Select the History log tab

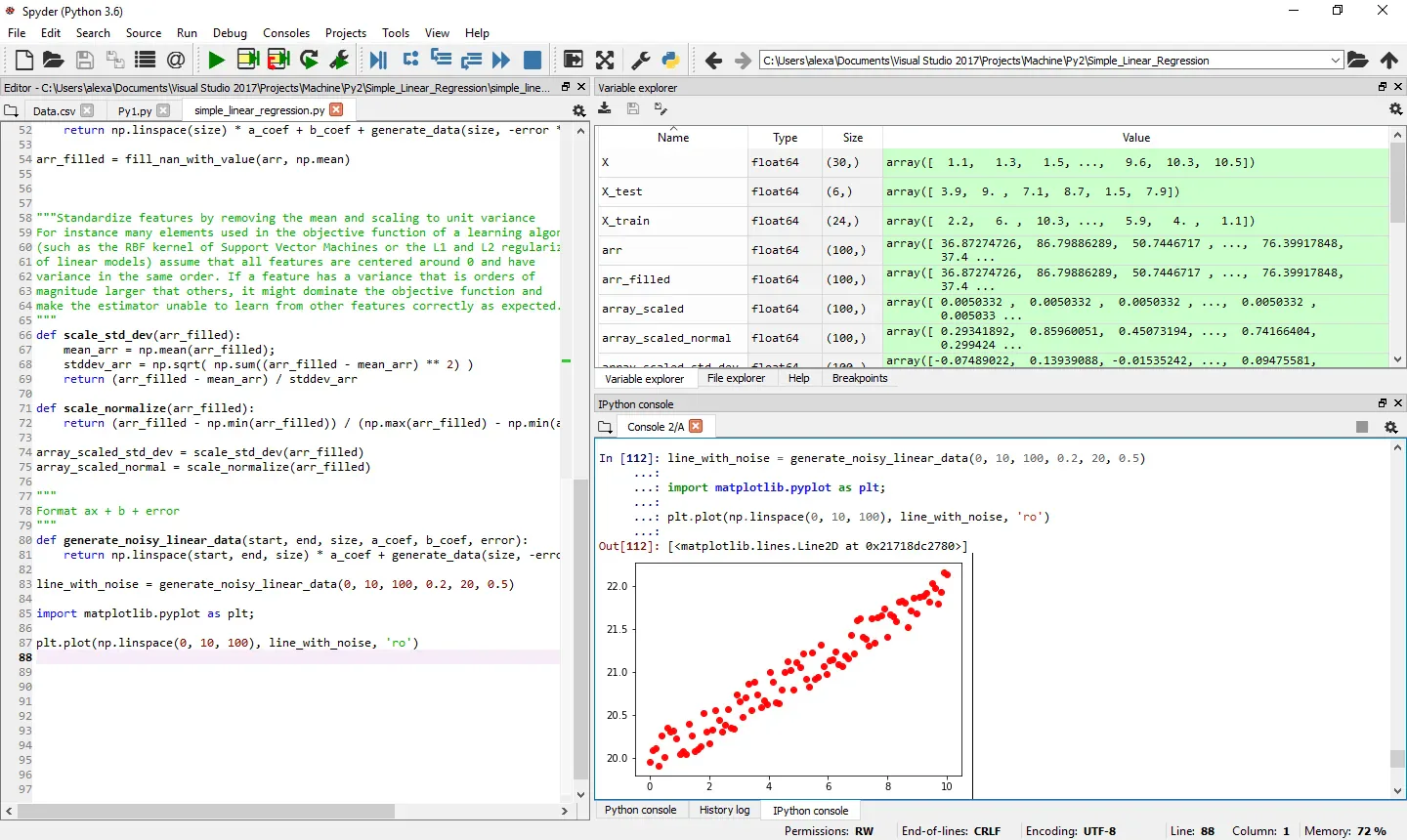click(x=724, y=810)
